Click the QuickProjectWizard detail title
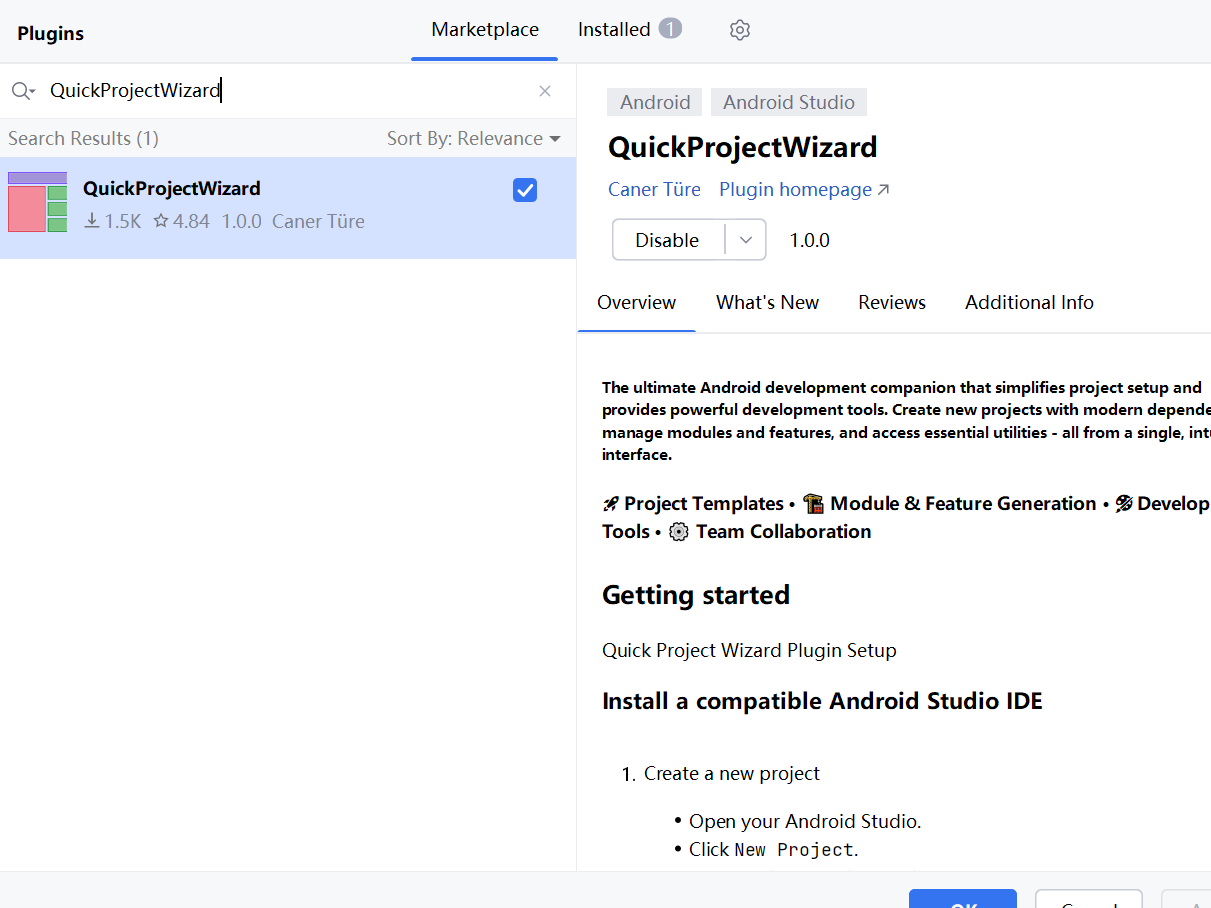This screenshot has width=1211, height=908. pos(742,147)
